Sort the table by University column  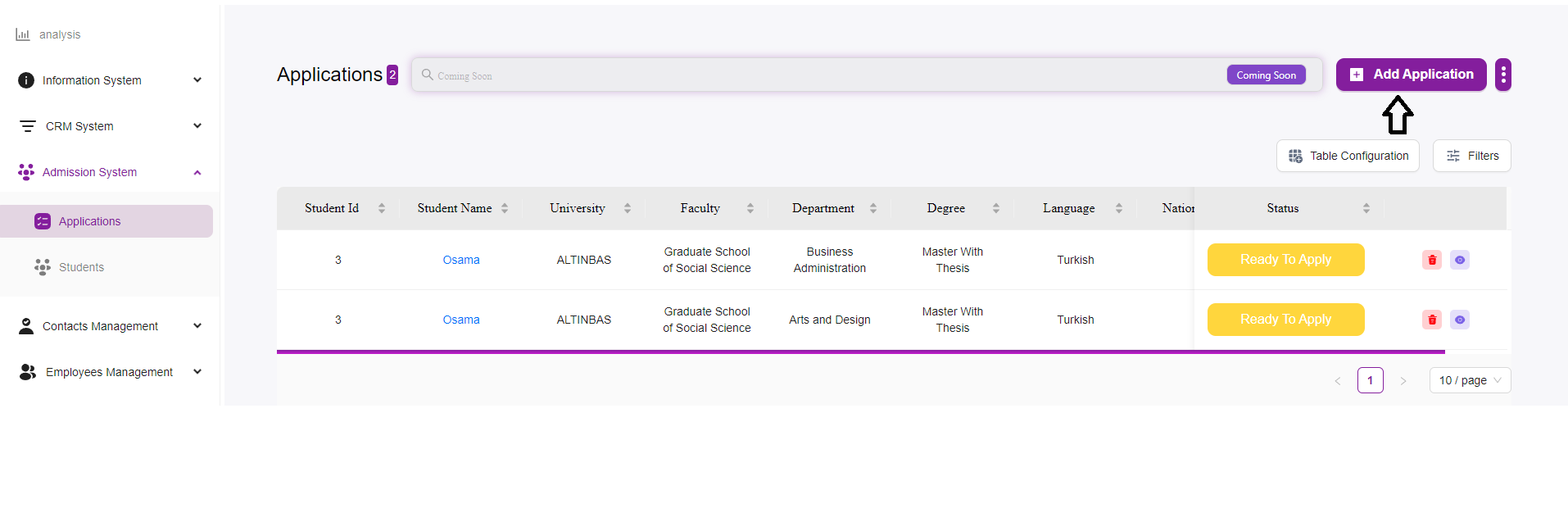pos(627,208)
